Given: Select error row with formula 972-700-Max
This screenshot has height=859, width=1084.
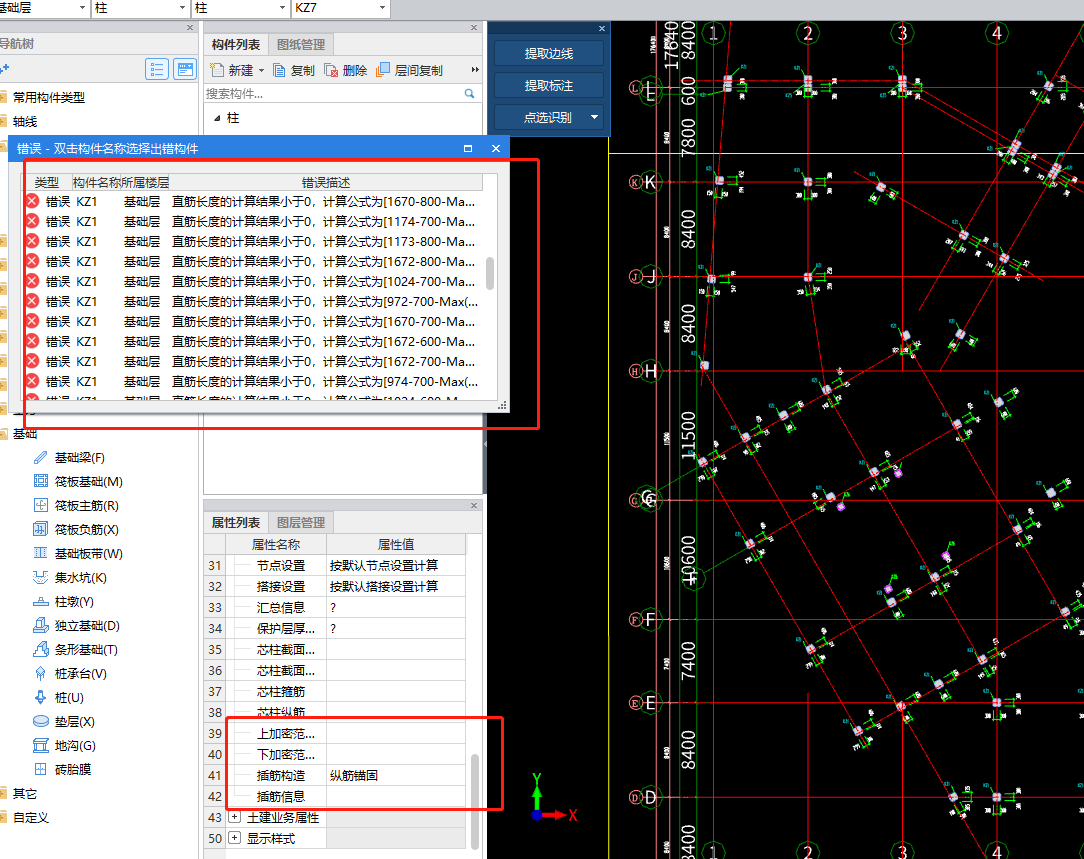Looking at the screenshot, I should point(254,301).
